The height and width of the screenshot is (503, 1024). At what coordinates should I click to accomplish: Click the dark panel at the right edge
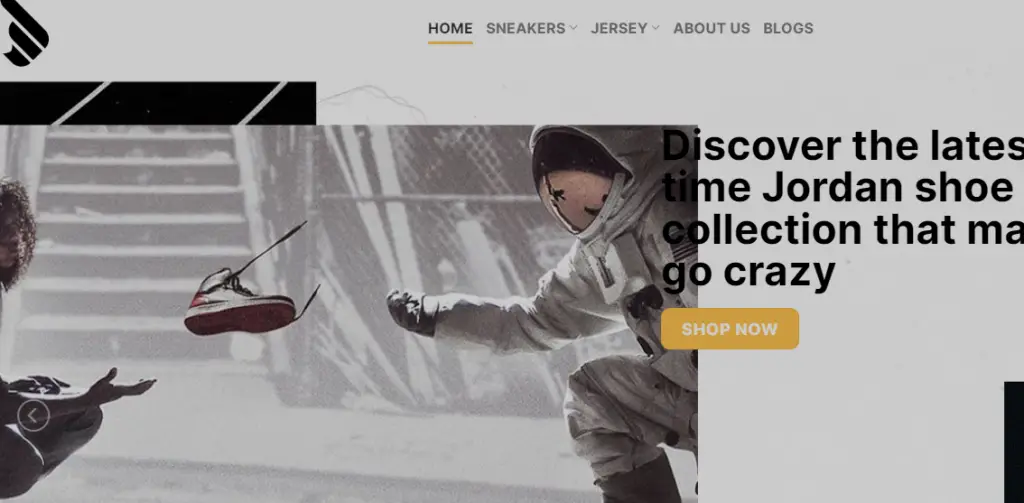coord(1014,442)
